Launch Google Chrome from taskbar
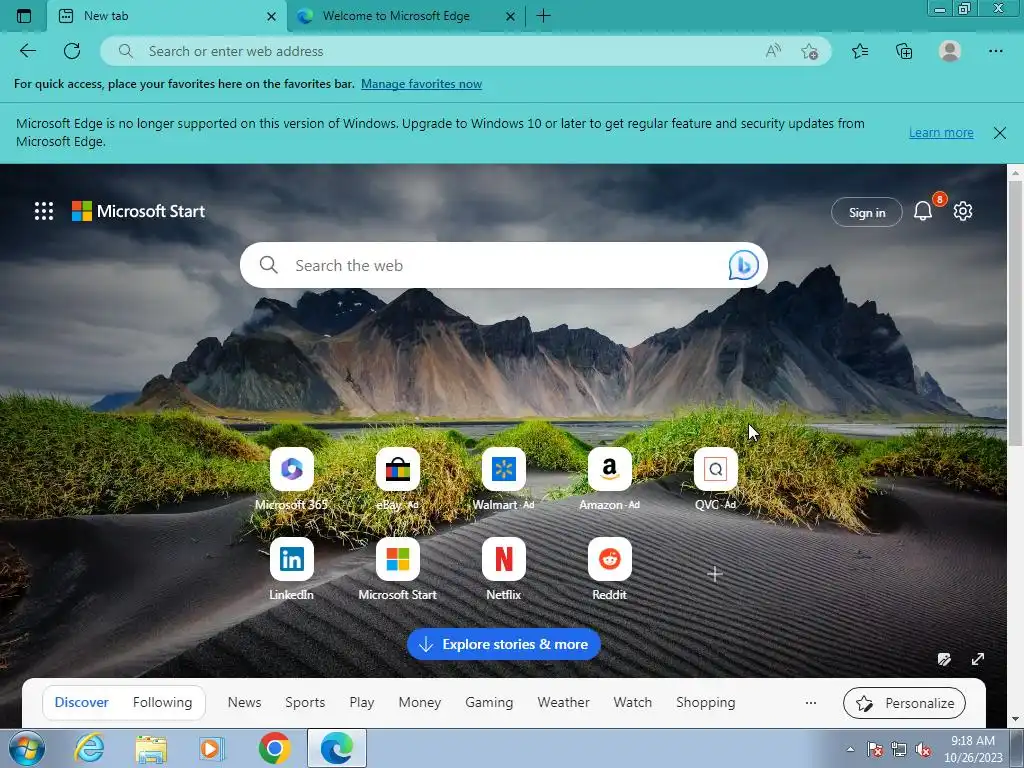The image size is (1024, 768). 274,748
